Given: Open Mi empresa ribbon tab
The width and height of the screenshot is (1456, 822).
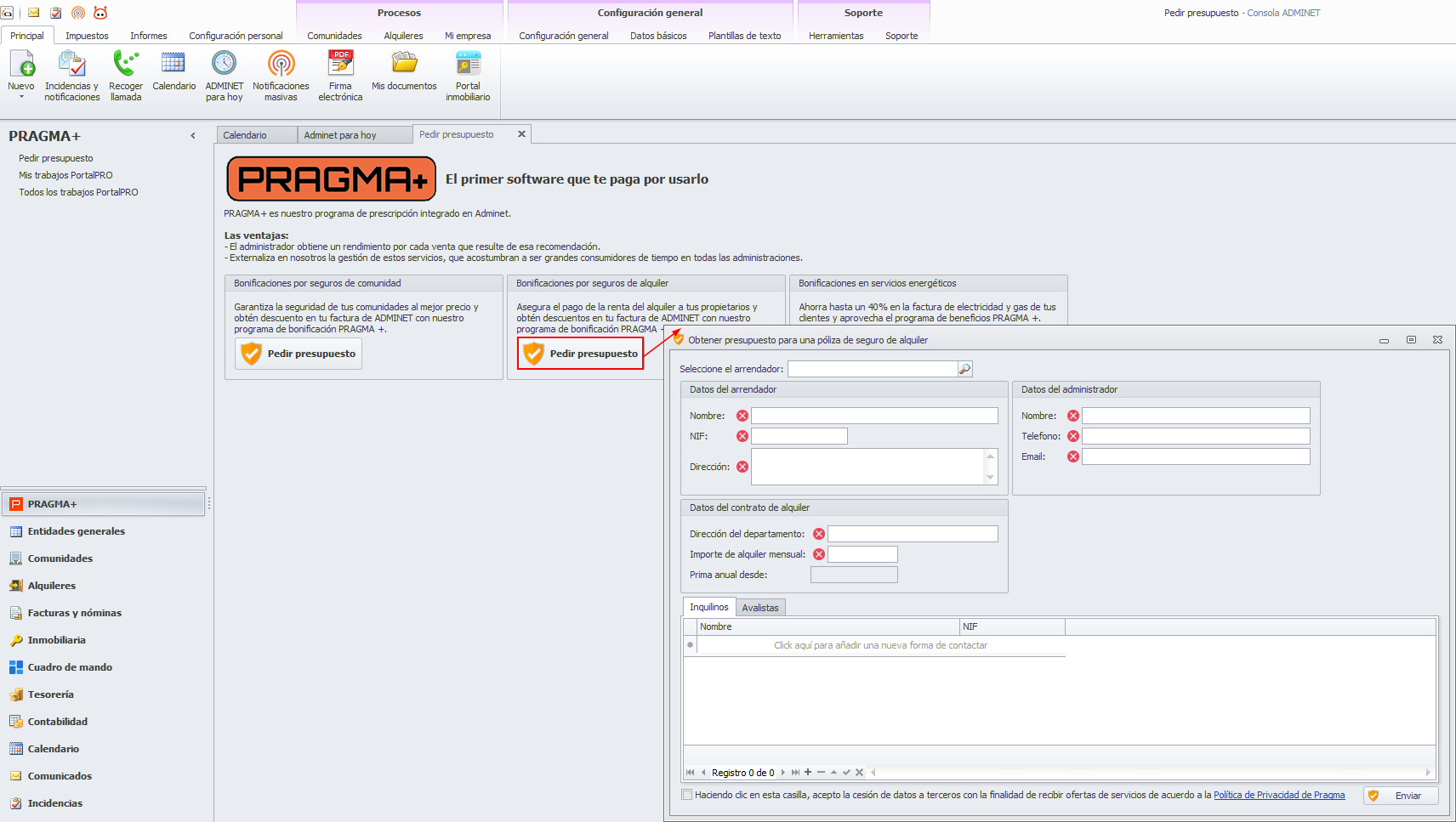Looking at the screenshot, I should 468,36.
